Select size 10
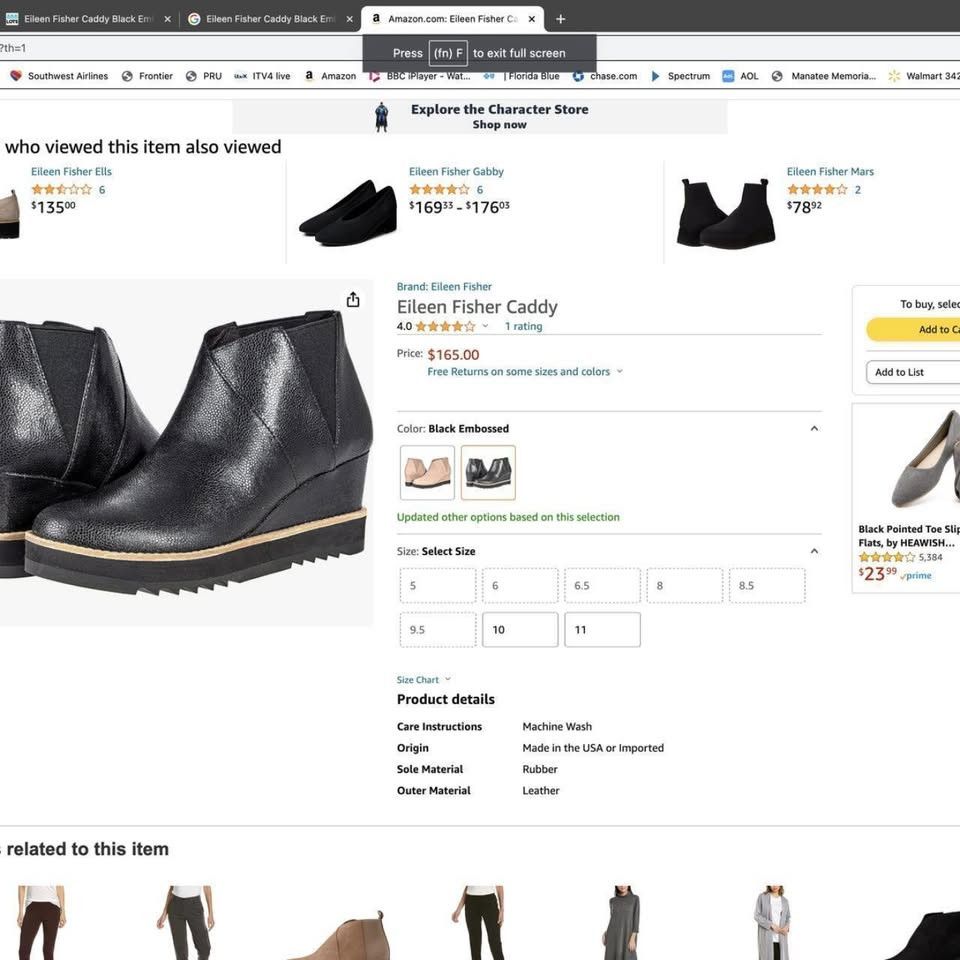The image size is (960, 960). pyautogui.click(x=520, y=629)
